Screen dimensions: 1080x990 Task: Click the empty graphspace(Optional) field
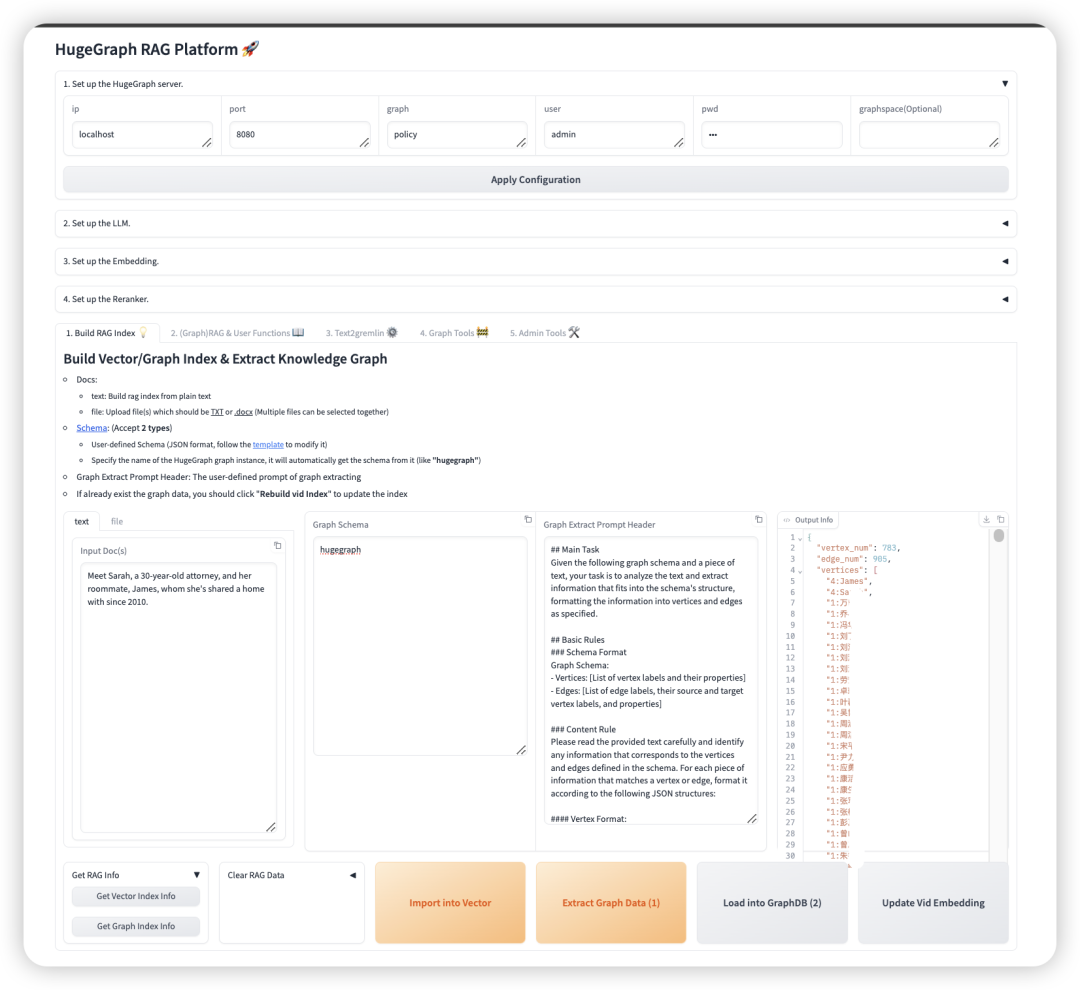[x=929, y=135]
